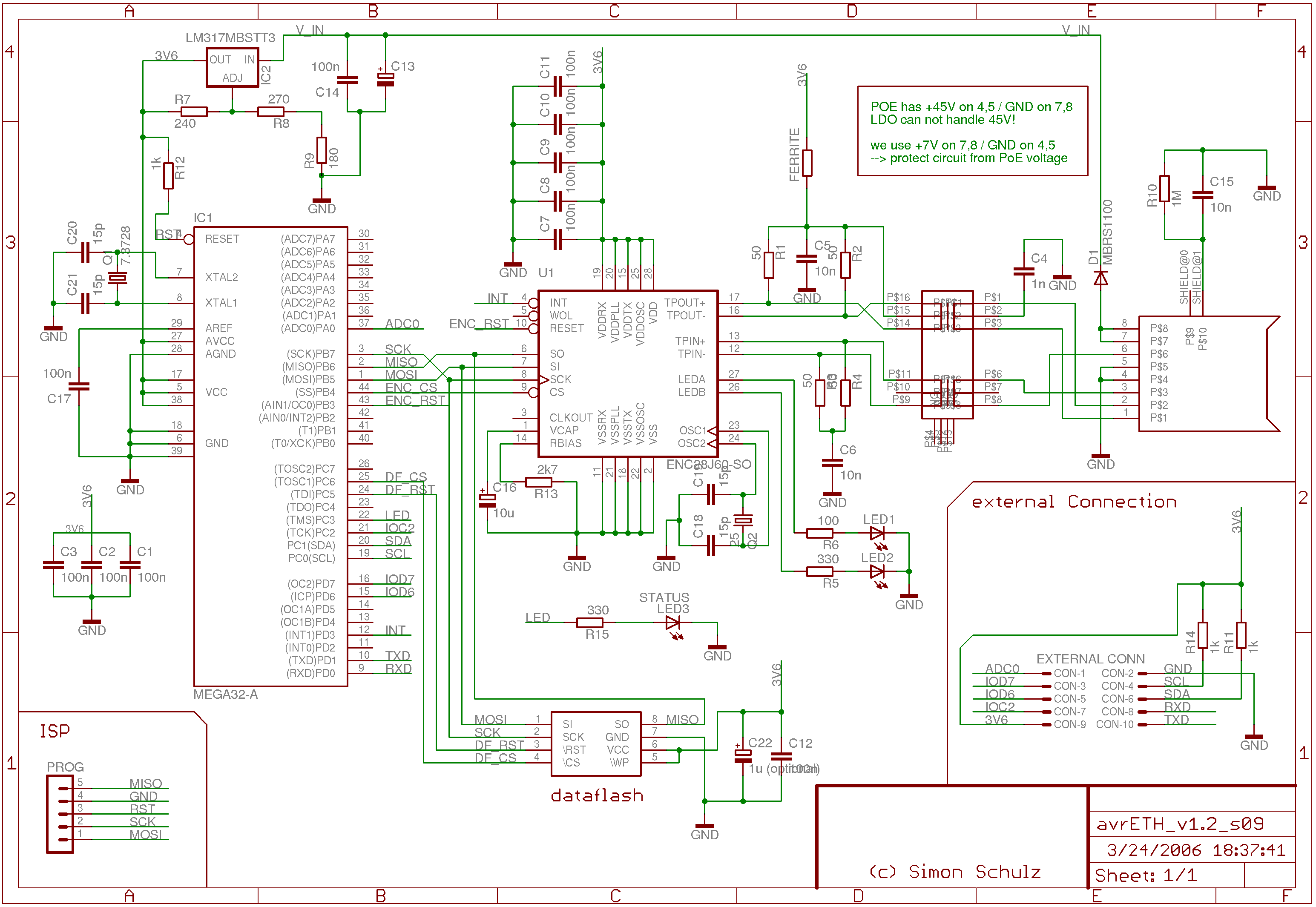Click capacitor C6 10n symbol
The image size is (1316, 907).
click(833, 463)
